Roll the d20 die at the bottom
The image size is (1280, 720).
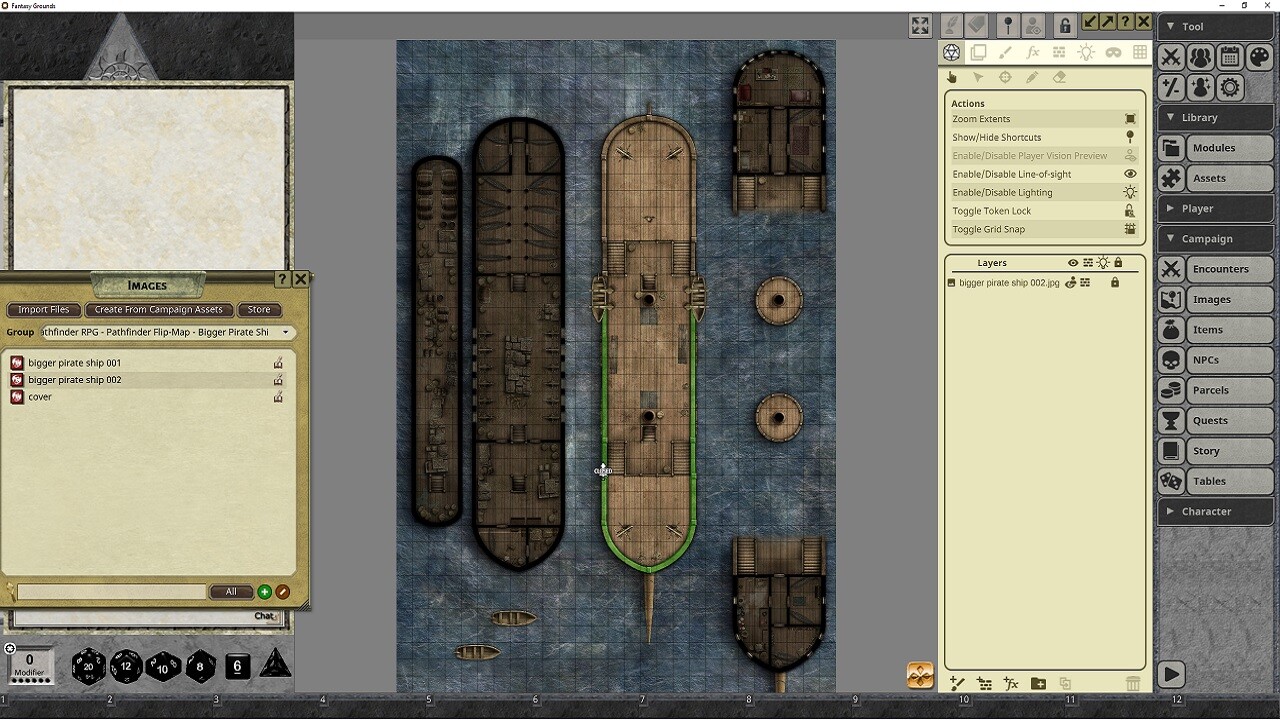pos(88,666)
